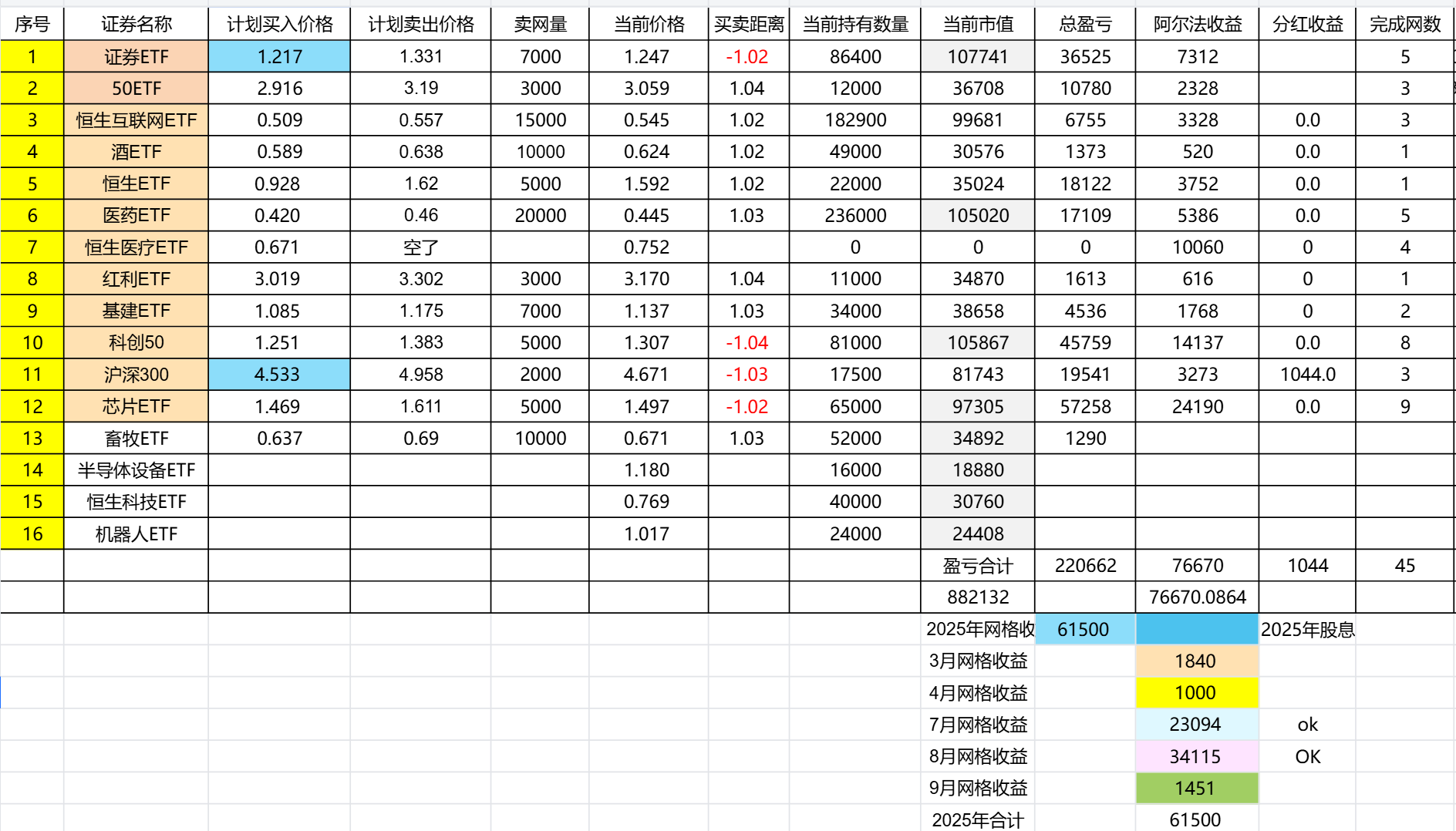1456x831 pixels.
Task: Select the "恒生互联网ETF" cell
Action: (x=136, y=120)
